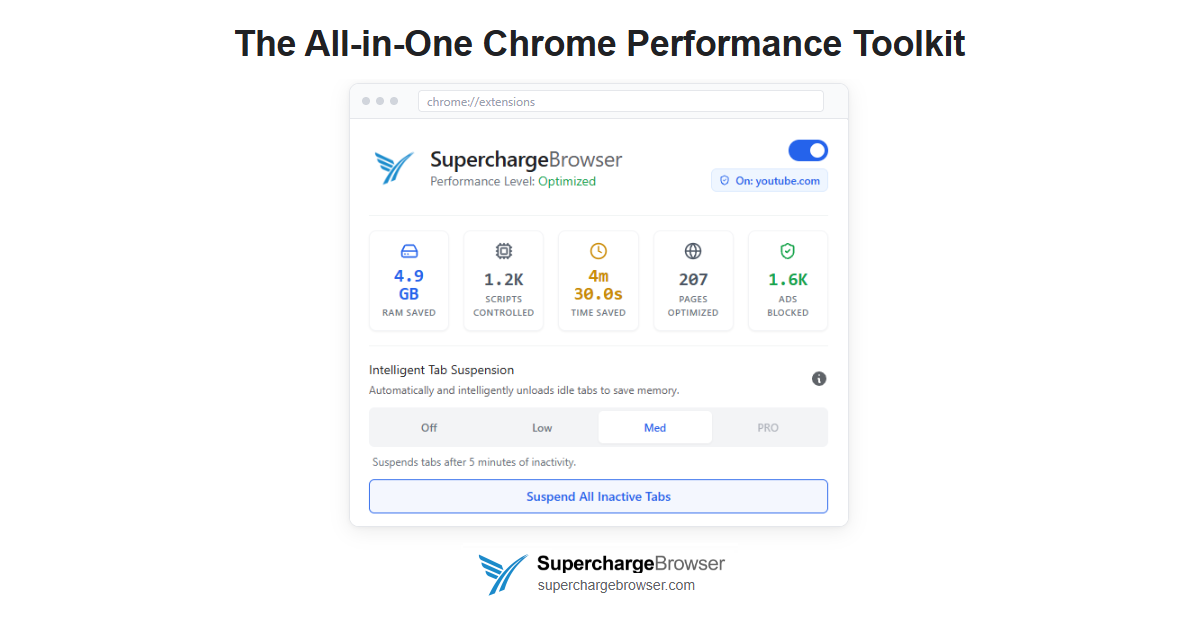This screenshot has height=630, width=1200.
Task: Expand the On: youtube.com site badge
Action: click(x=769, y=180)
